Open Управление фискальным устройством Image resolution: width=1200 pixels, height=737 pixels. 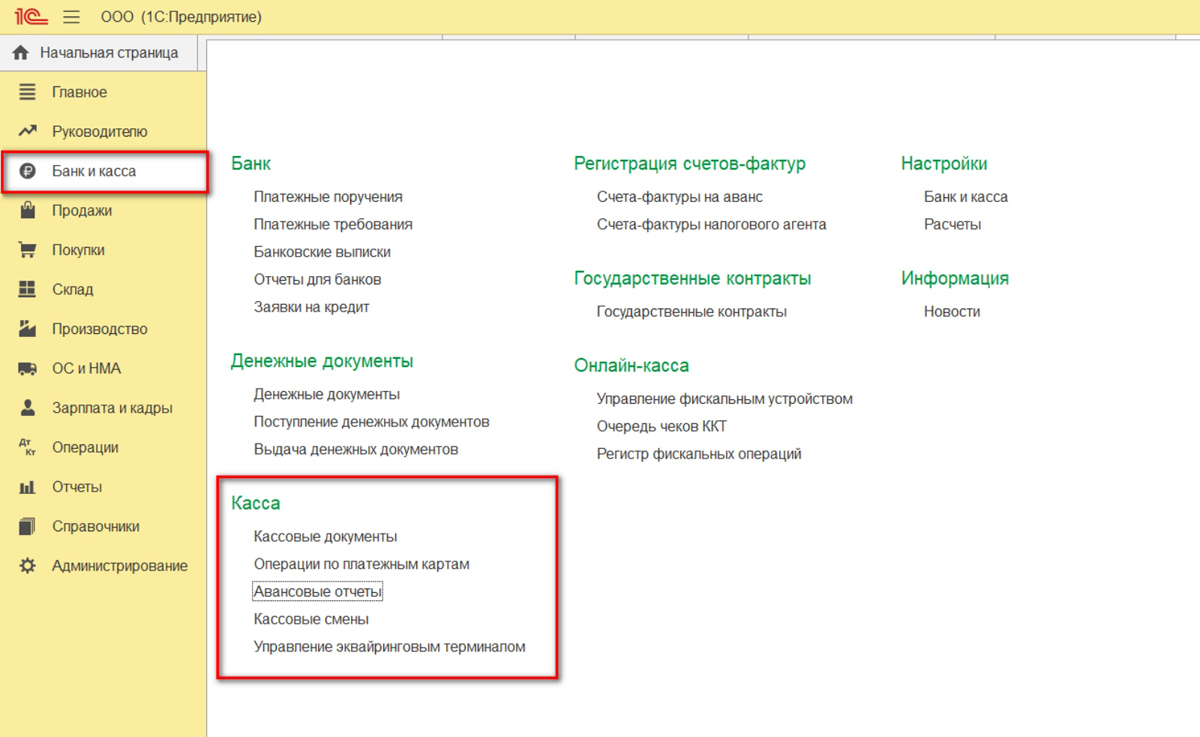click(x=724, y=399)
